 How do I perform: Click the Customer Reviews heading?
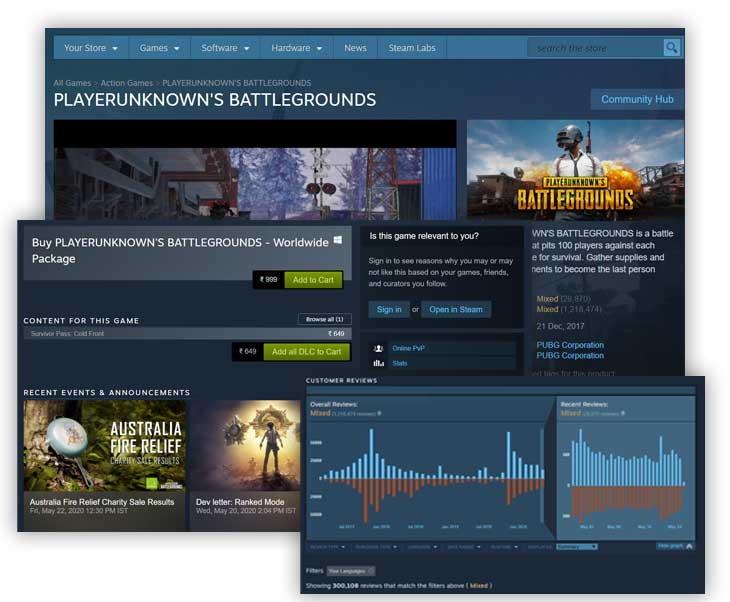tap(341, 380)
